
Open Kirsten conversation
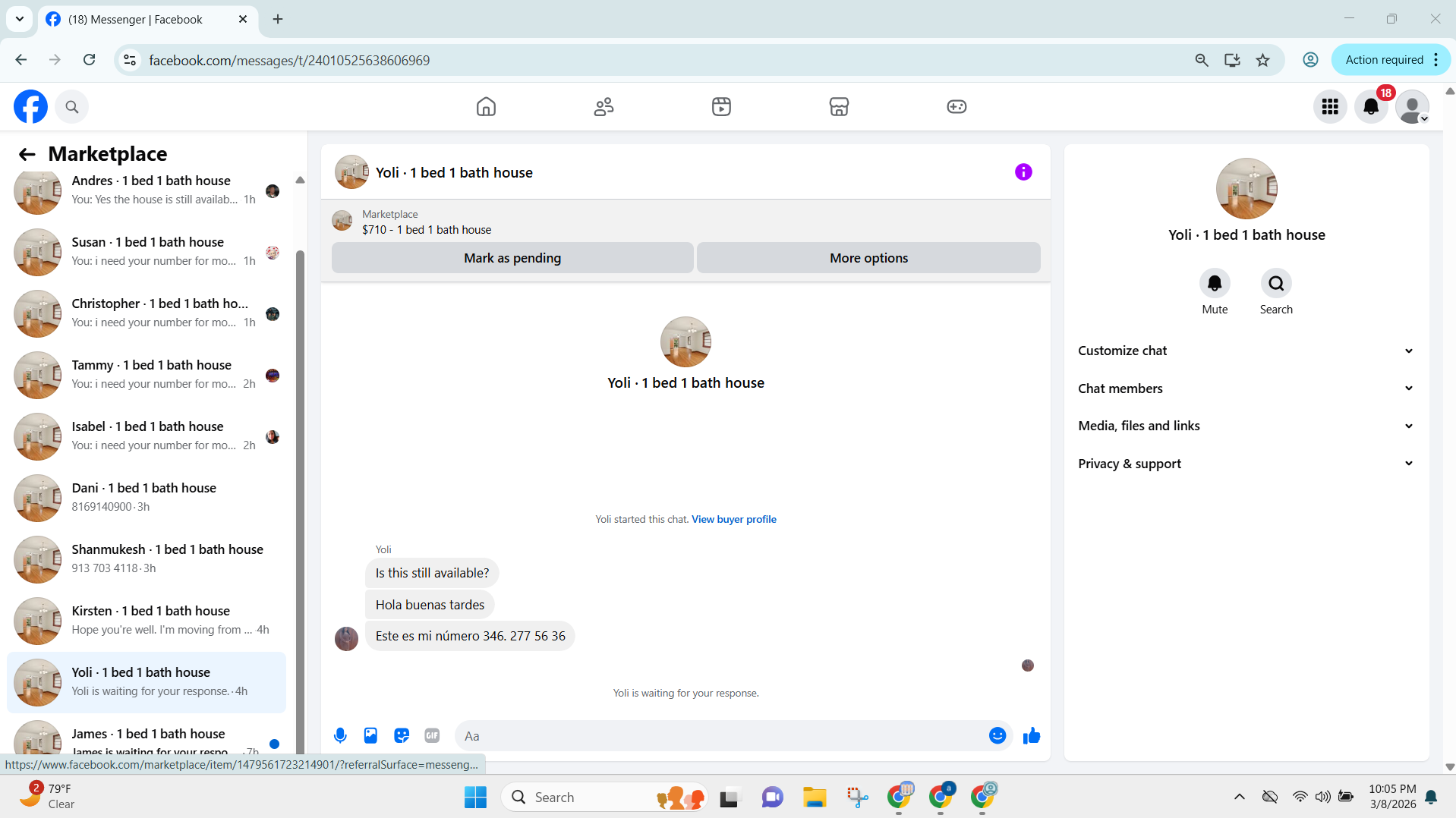[x=147, y=620]
